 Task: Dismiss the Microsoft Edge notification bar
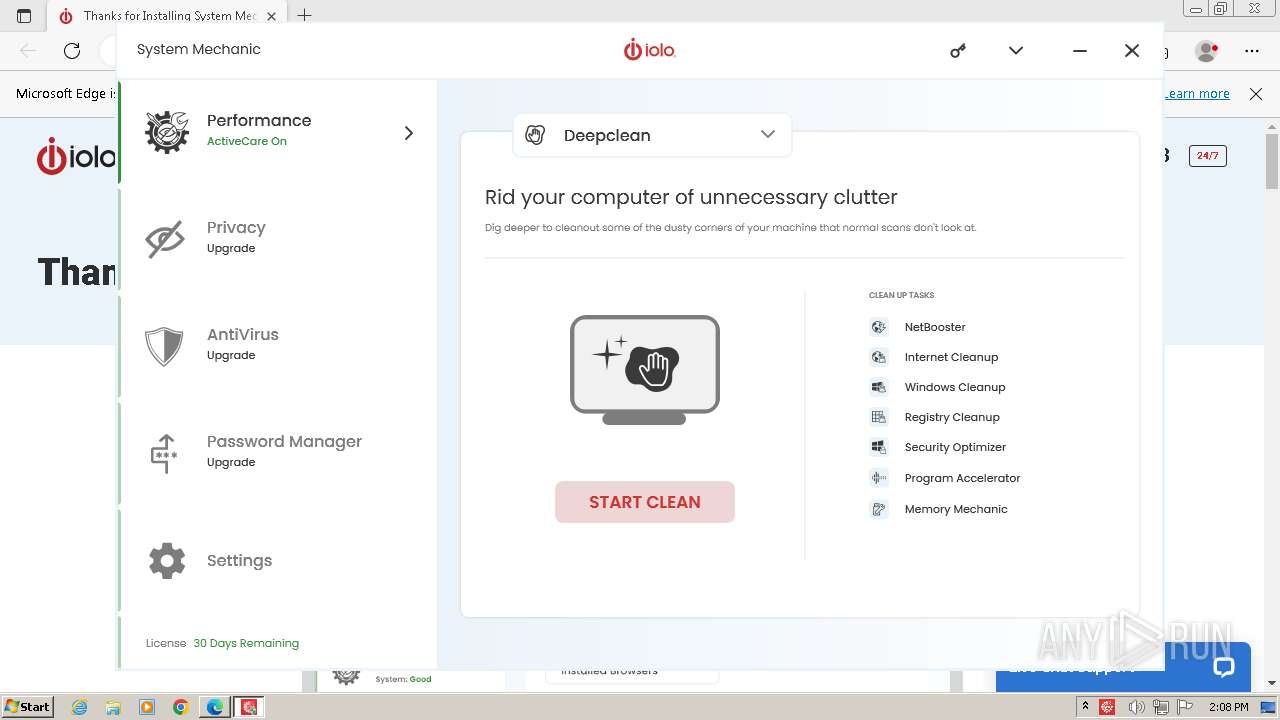click(1256, 93)
